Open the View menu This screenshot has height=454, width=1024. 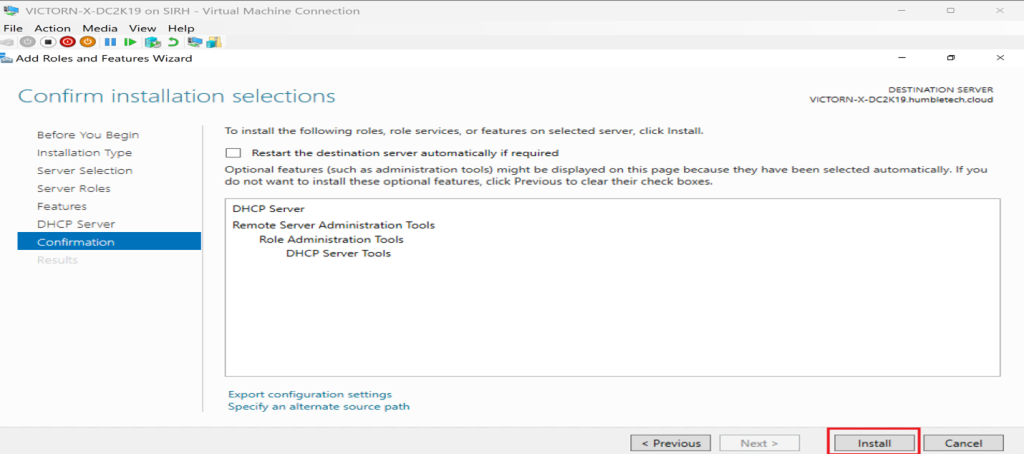coord(142,28)
